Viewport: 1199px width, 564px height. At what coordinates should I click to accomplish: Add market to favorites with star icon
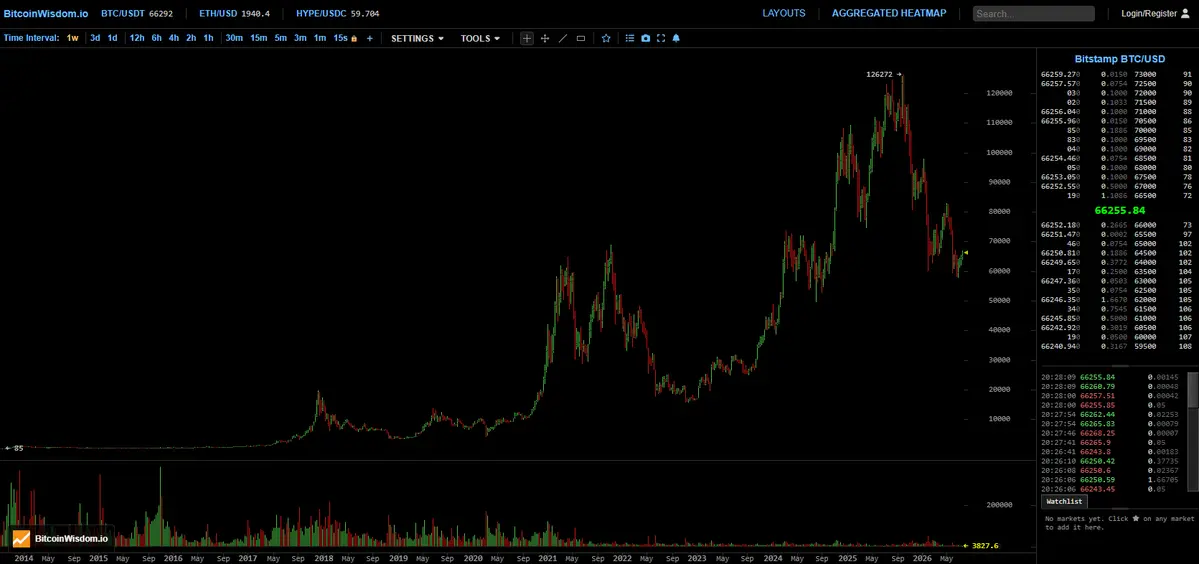click(606, 38)
